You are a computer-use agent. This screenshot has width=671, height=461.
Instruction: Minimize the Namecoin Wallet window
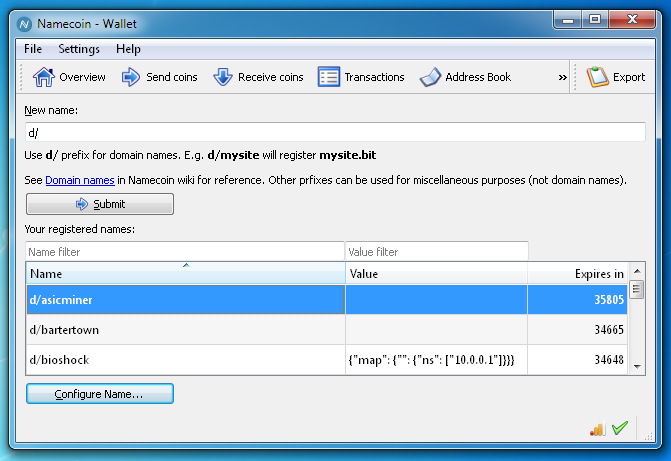(567, 20)
